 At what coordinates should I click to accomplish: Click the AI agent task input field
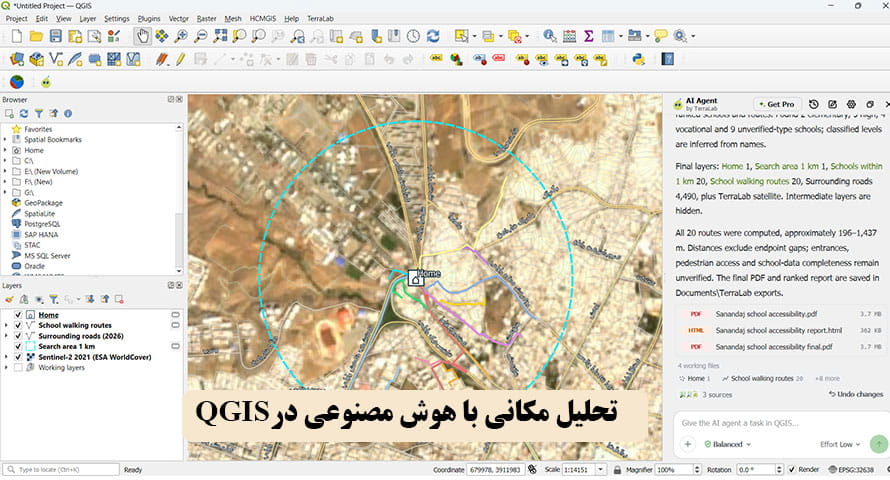[x=780, y=423]
